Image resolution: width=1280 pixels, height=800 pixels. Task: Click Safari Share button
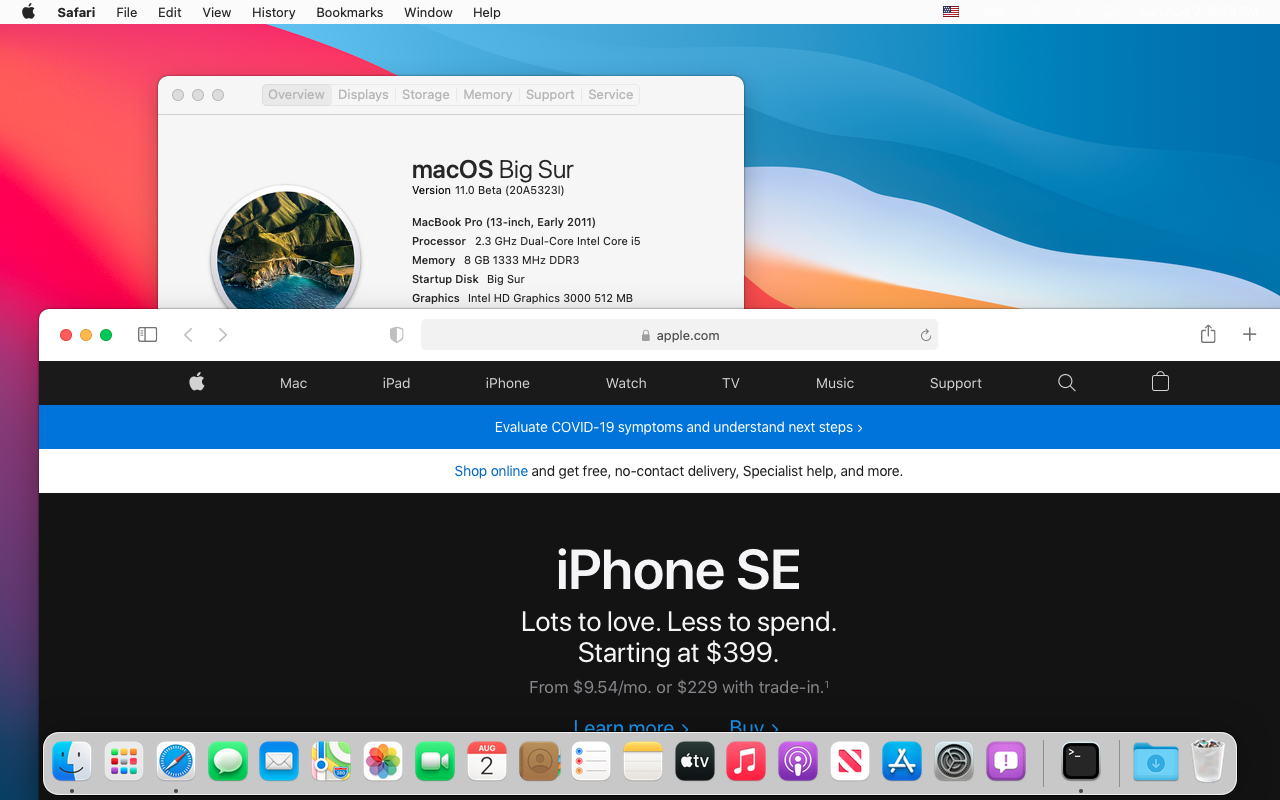(x=1208, y=334)
